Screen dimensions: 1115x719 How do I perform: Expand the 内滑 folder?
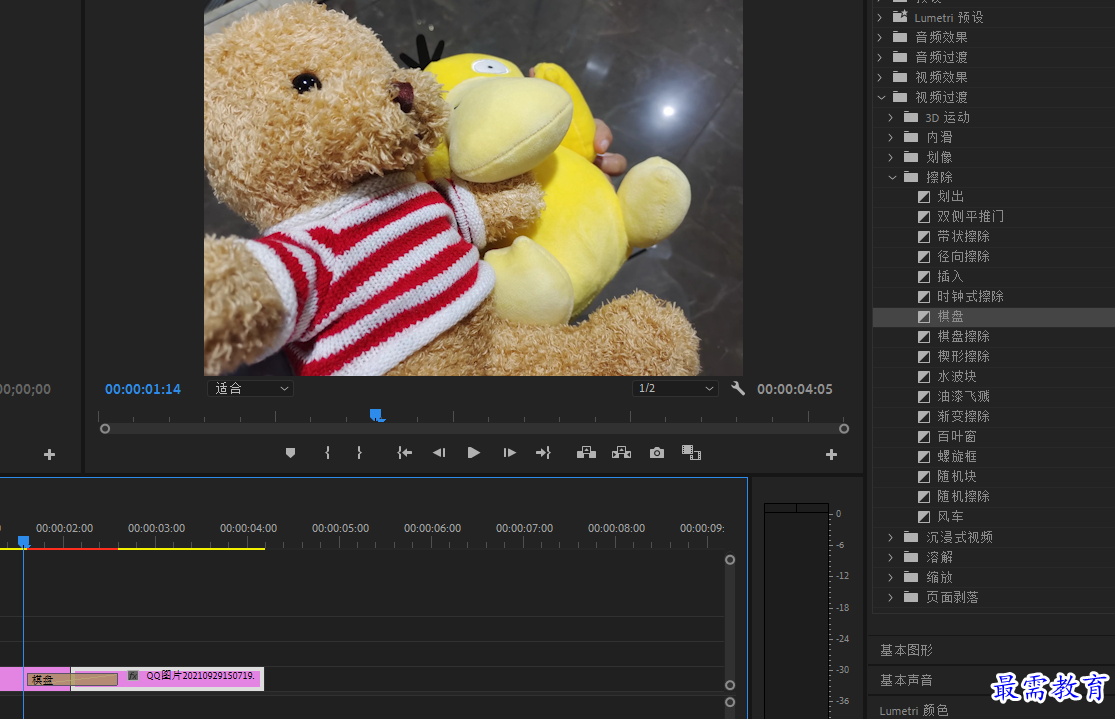pos(891,137)
